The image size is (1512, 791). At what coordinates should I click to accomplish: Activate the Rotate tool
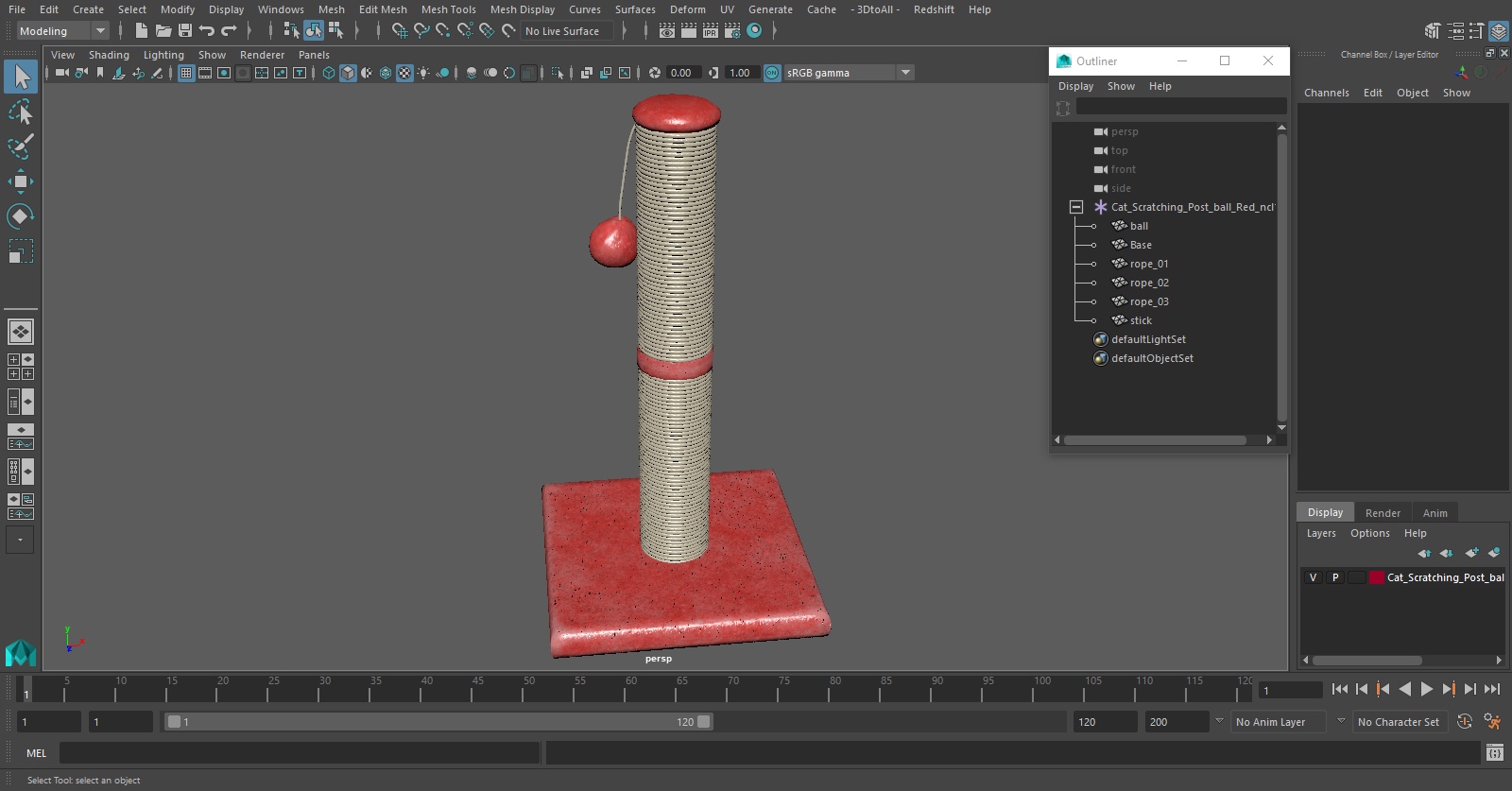point(21,216)
